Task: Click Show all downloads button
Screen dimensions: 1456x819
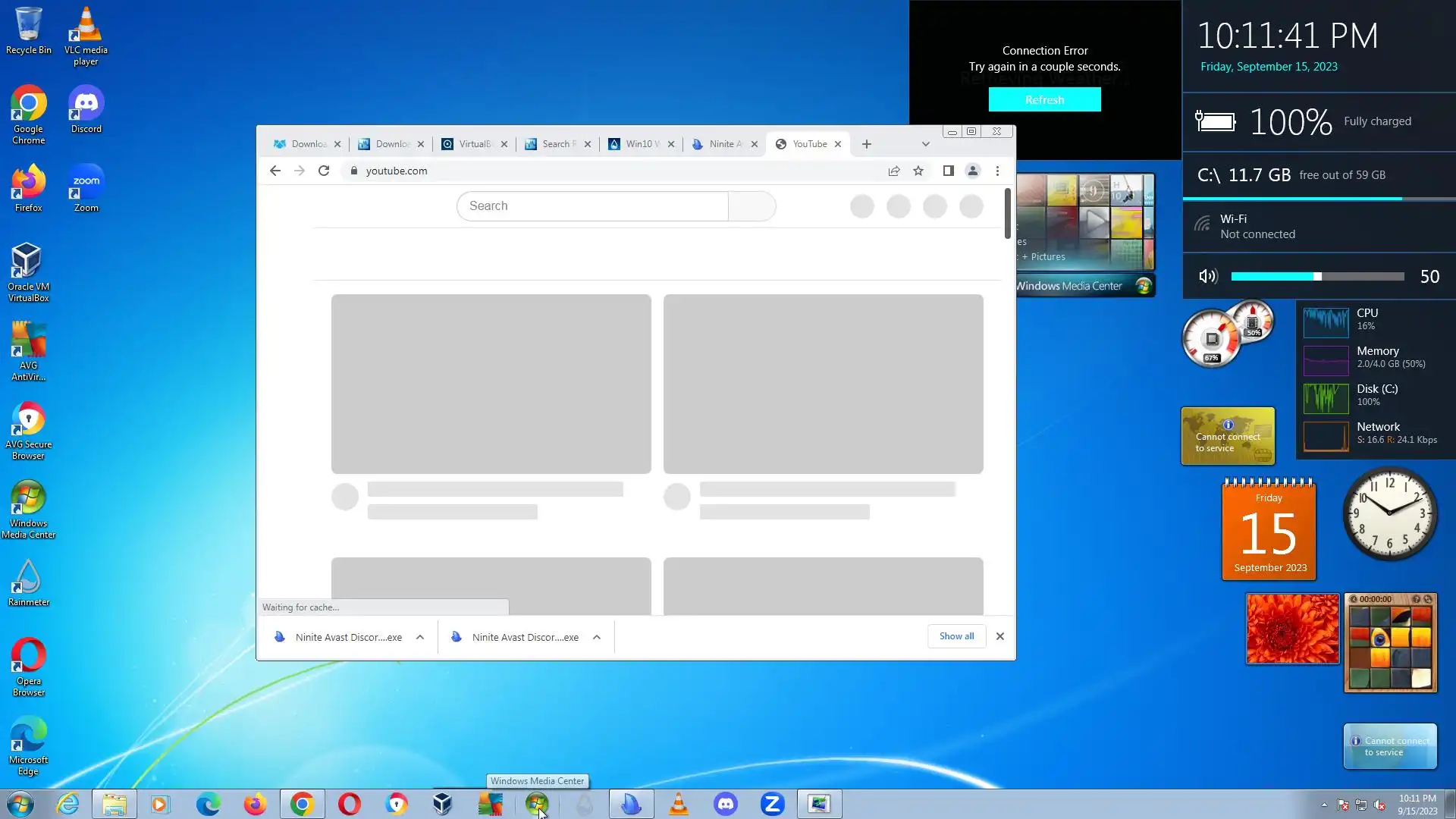Action: click(x=956, y=636)
